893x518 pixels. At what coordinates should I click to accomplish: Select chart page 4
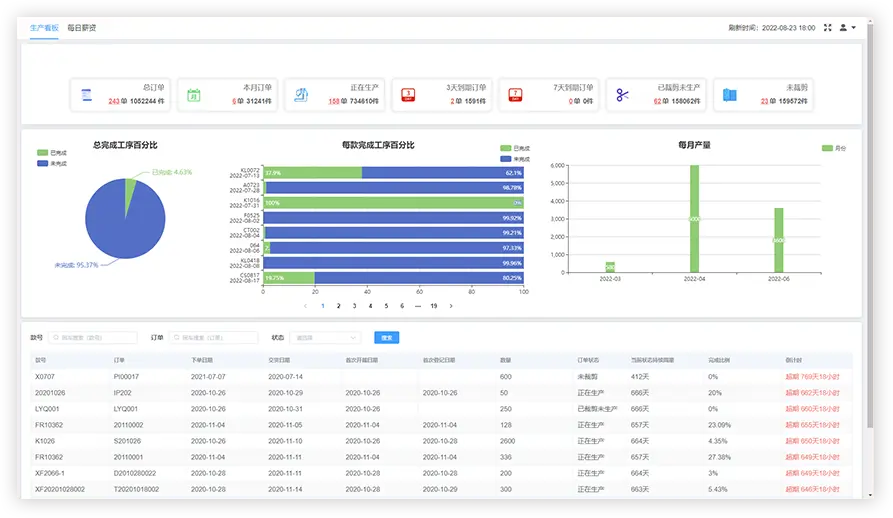(370, 306)
